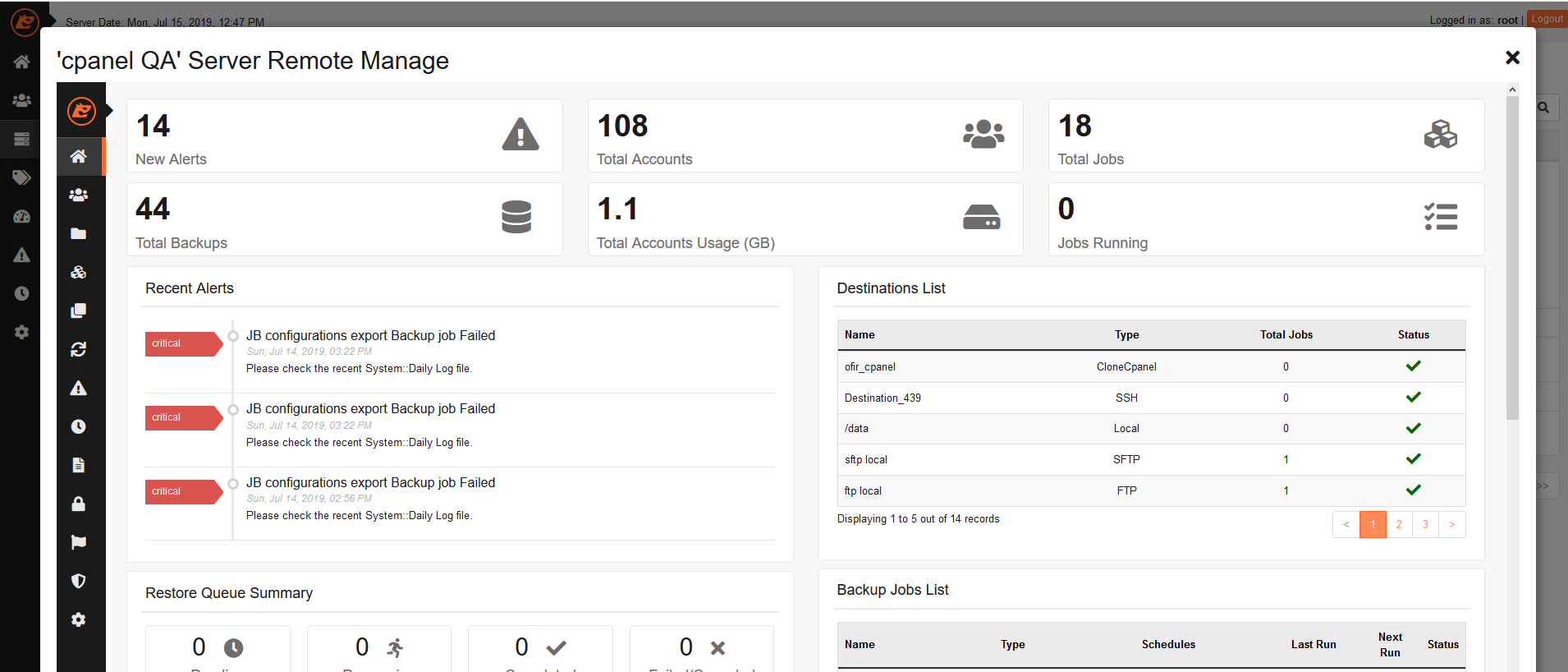Click the users icon on Total Accounts card
This screenshot has height=672, width=1568.
(983, 134)
